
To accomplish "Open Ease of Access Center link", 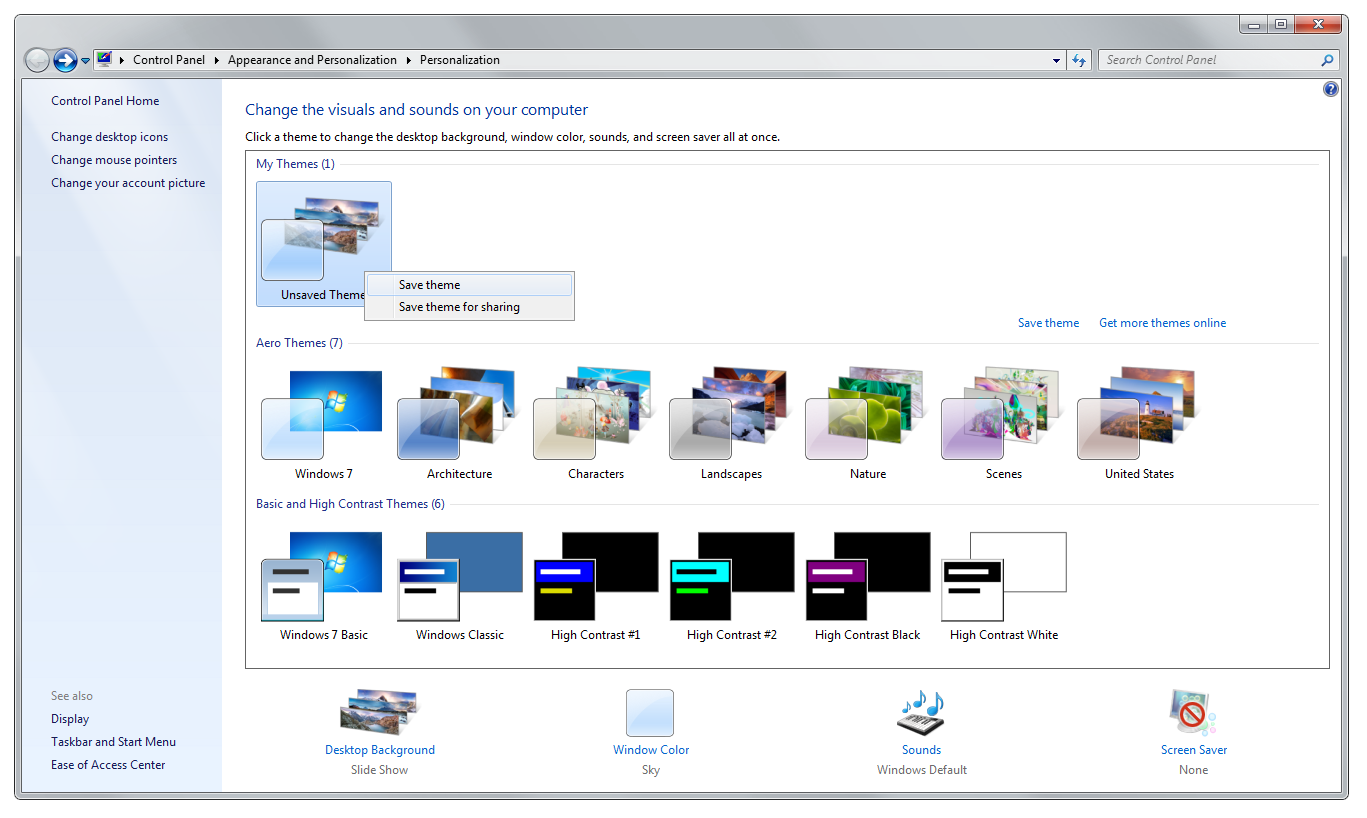I will [108, 765].
